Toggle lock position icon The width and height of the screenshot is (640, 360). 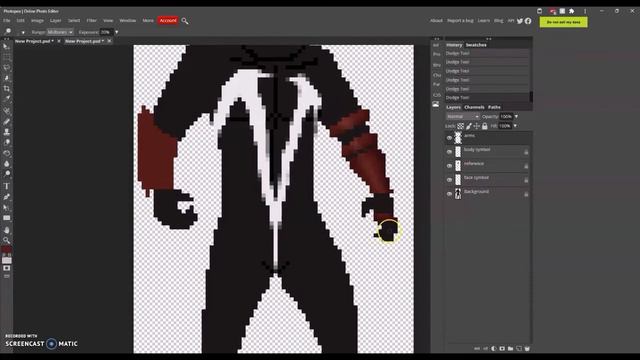coord(476,126)
